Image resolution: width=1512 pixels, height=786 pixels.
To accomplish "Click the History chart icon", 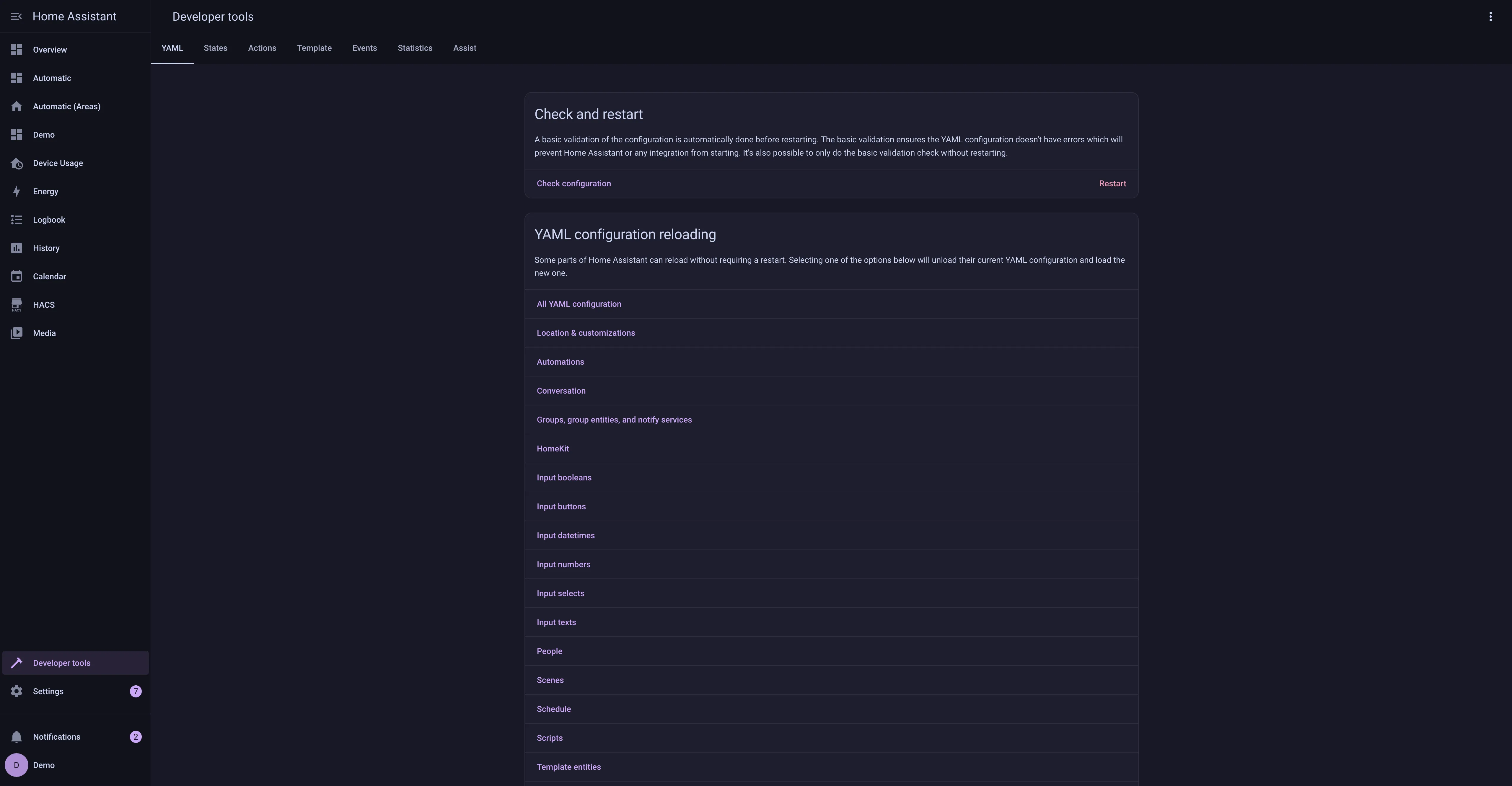I will (17, 248).
